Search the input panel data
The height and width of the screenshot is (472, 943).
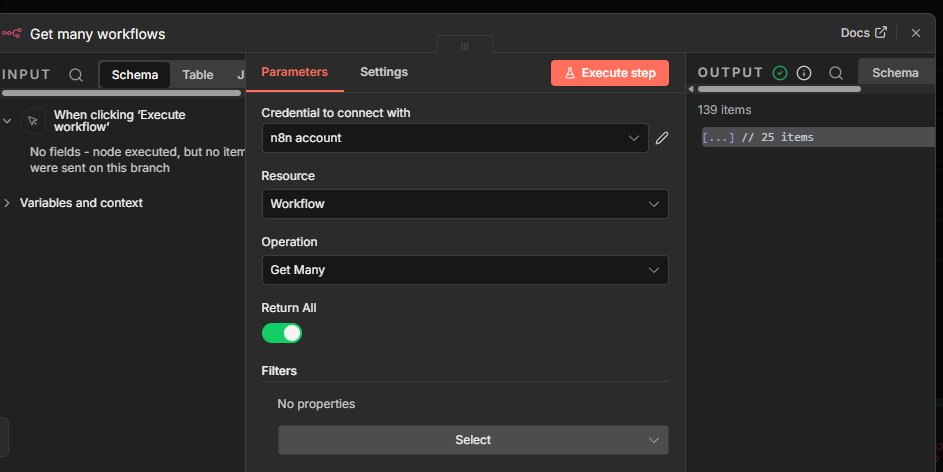tap(76, 74)
